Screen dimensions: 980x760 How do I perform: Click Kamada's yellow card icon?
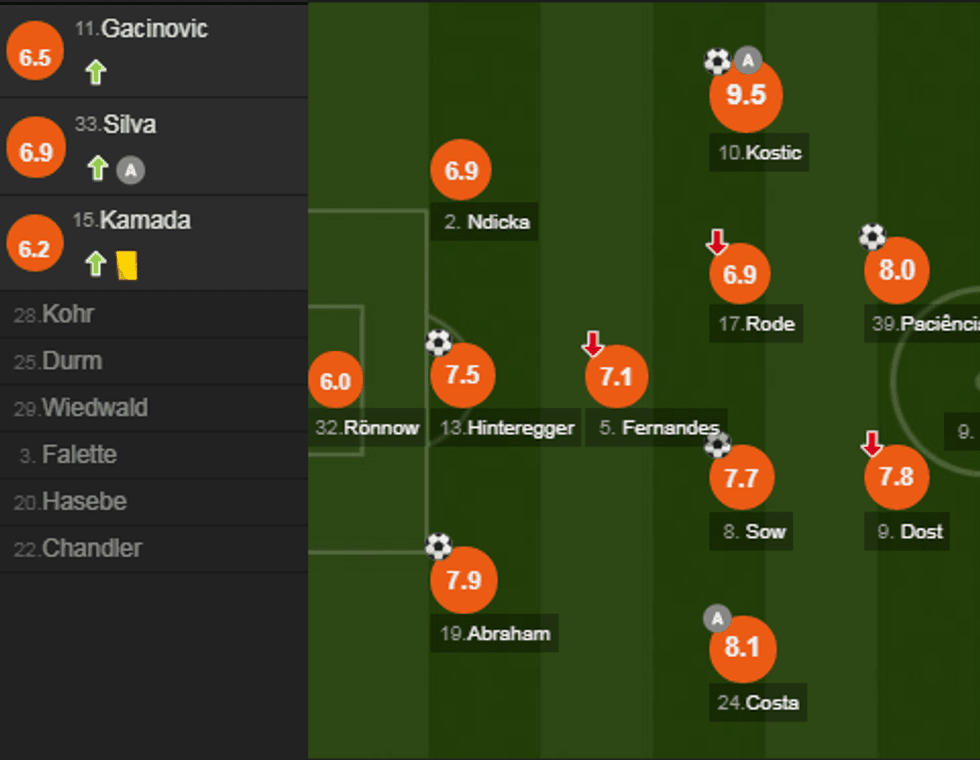[127, 265]
